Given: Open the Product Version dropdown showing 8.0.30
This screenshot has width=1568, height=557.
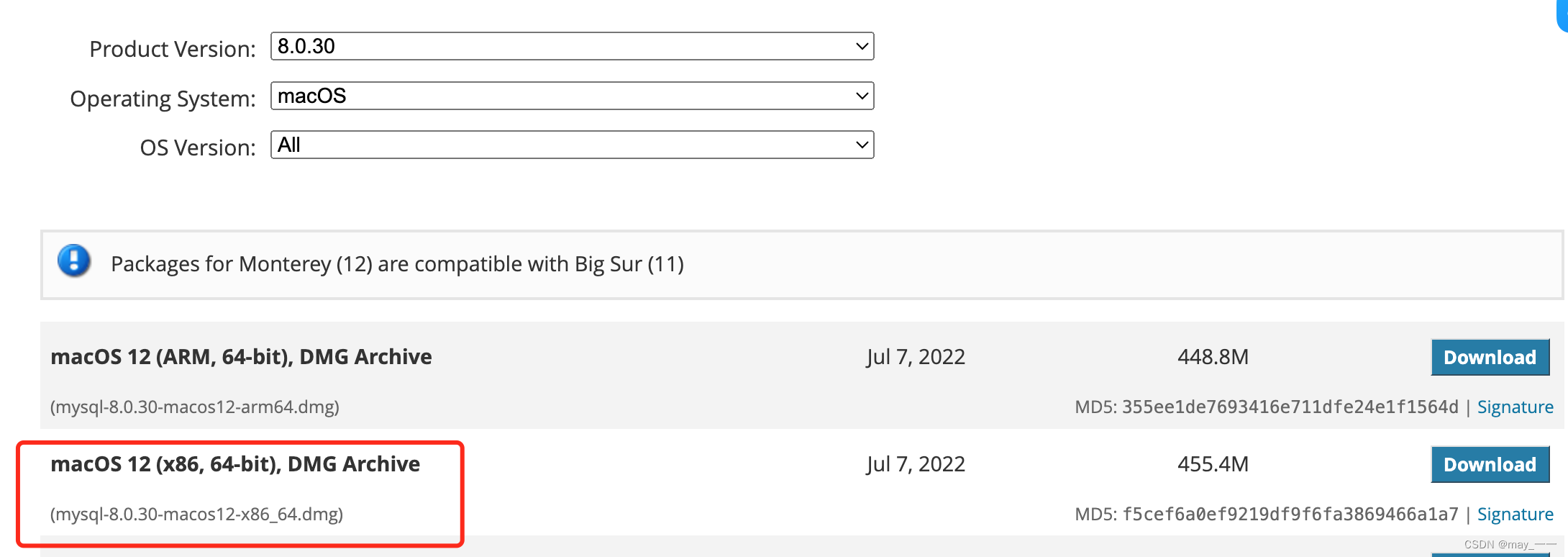Looking at the screenshot, I should [572, 46].
